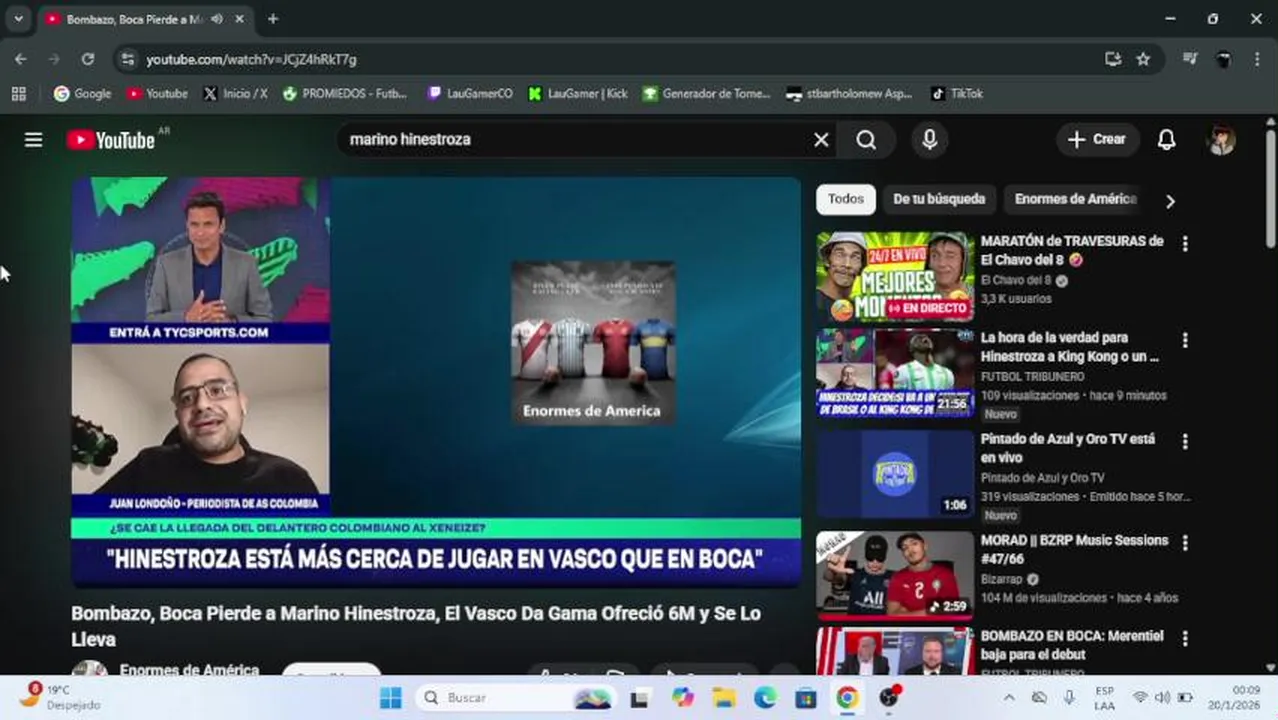Open the Hinestroza King Kong video thumbnail
1278x720 pixels.
(x=895, y=374)
